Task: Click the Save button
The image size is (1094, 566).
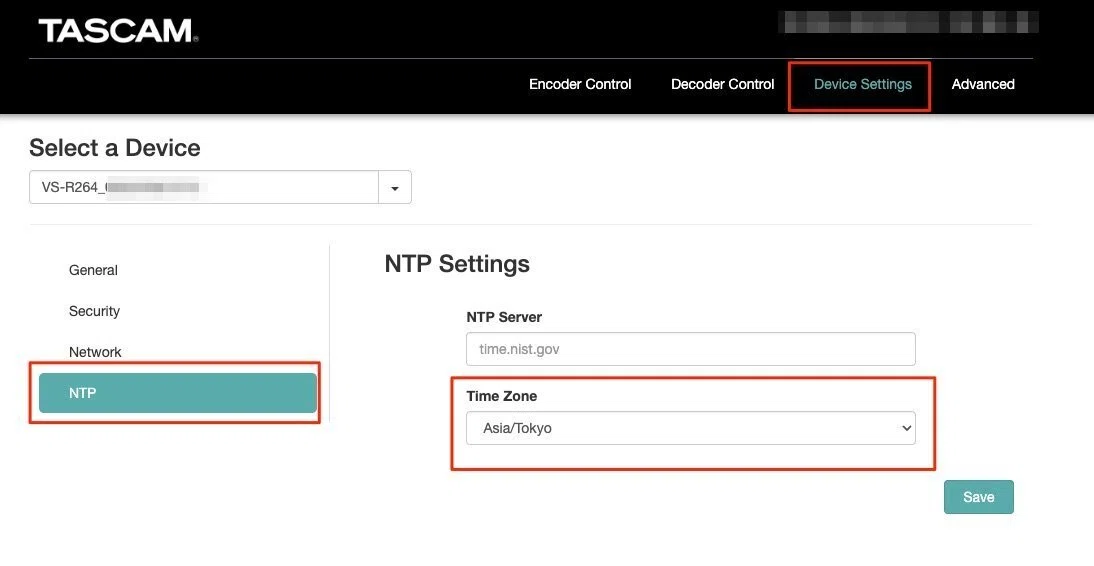Action: pos(978,497)
